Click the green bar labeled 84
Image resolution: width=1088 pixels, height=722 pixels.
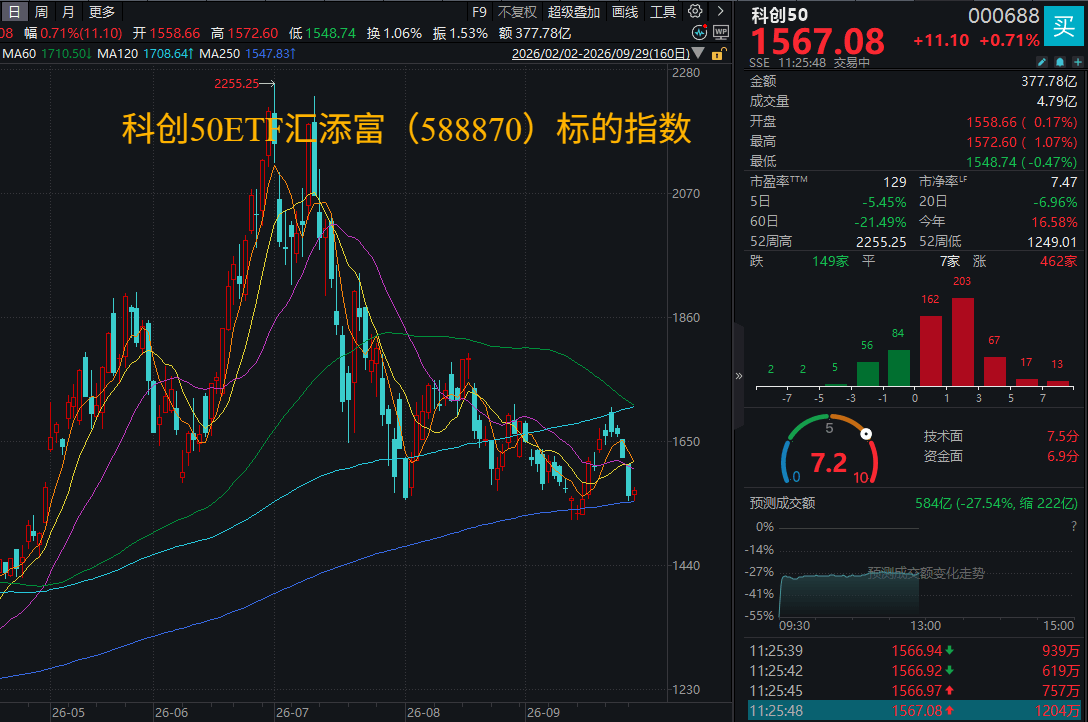(899, 368)
